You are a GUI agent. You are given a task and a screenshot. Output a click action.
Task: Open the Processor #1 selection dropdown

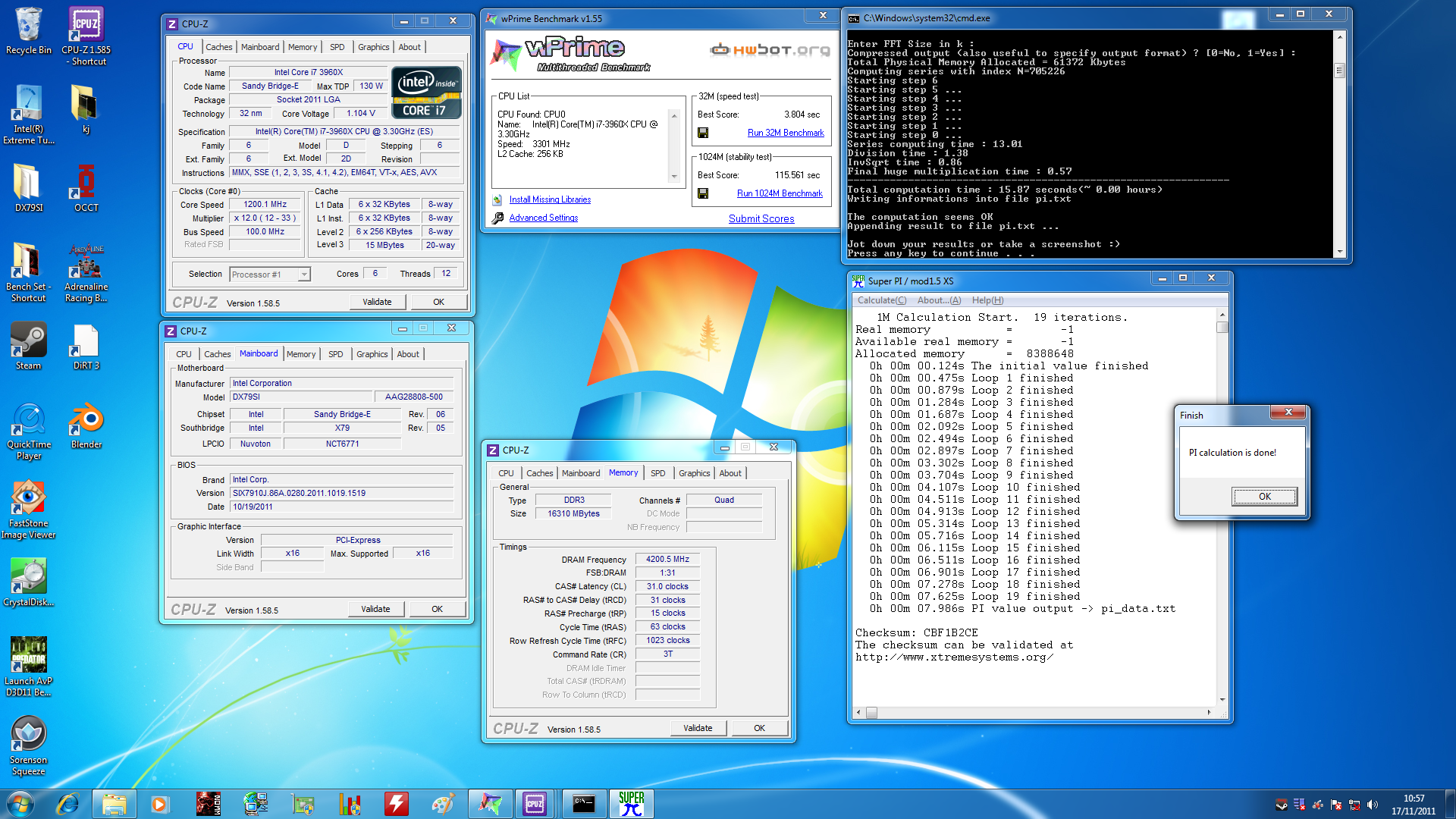click(270, 275)
